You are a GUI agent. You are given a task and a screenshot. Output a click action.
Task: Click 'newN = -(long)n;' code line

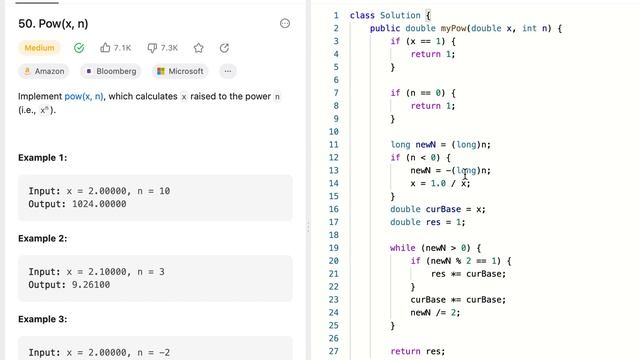click(451, 170)
